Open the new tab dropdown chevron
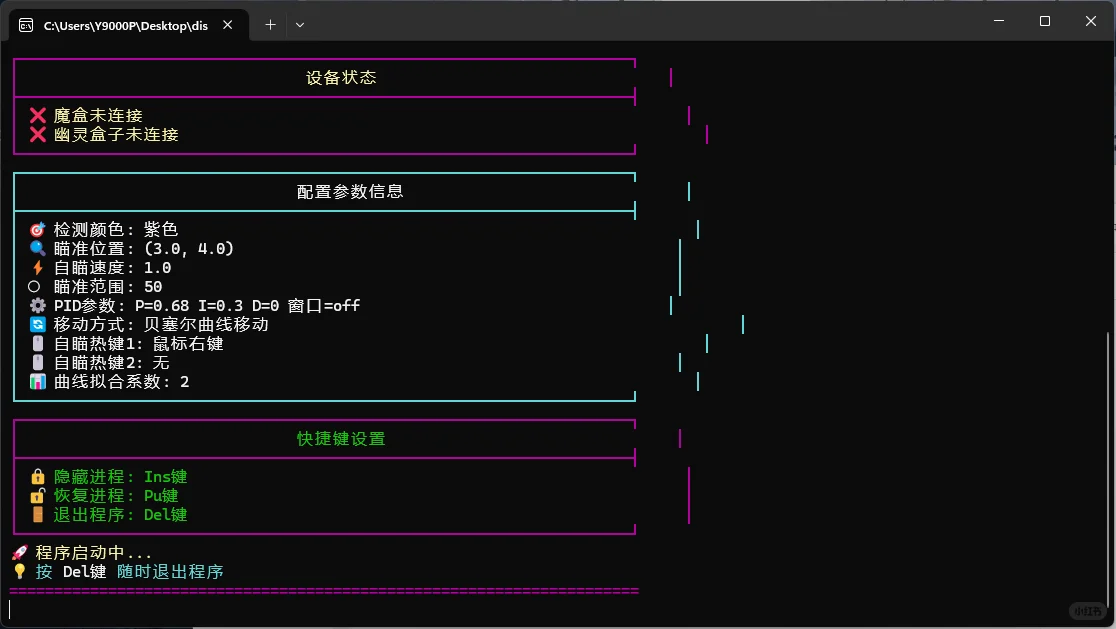 [x=298, y=24]
